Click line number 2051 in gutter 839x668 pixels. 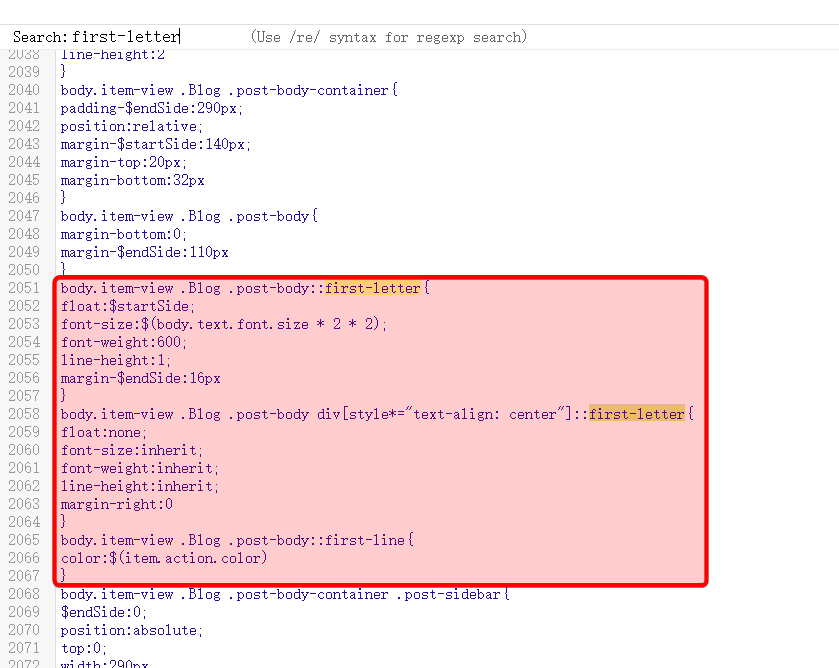24,288
